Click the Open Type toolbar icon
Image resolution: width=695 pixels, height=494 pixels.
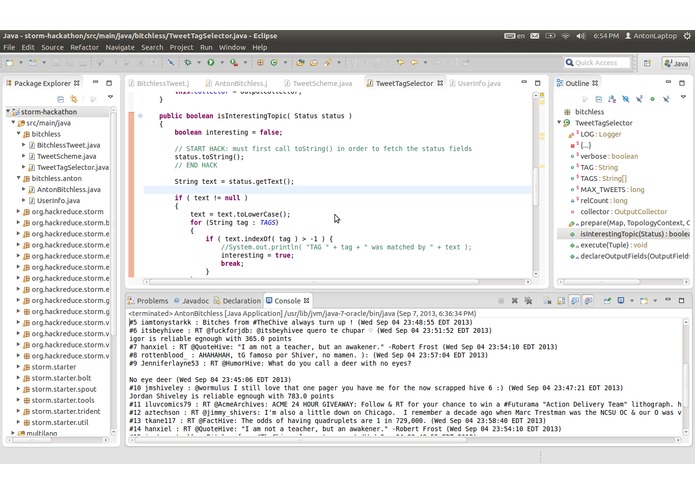(x=300, y=63)
